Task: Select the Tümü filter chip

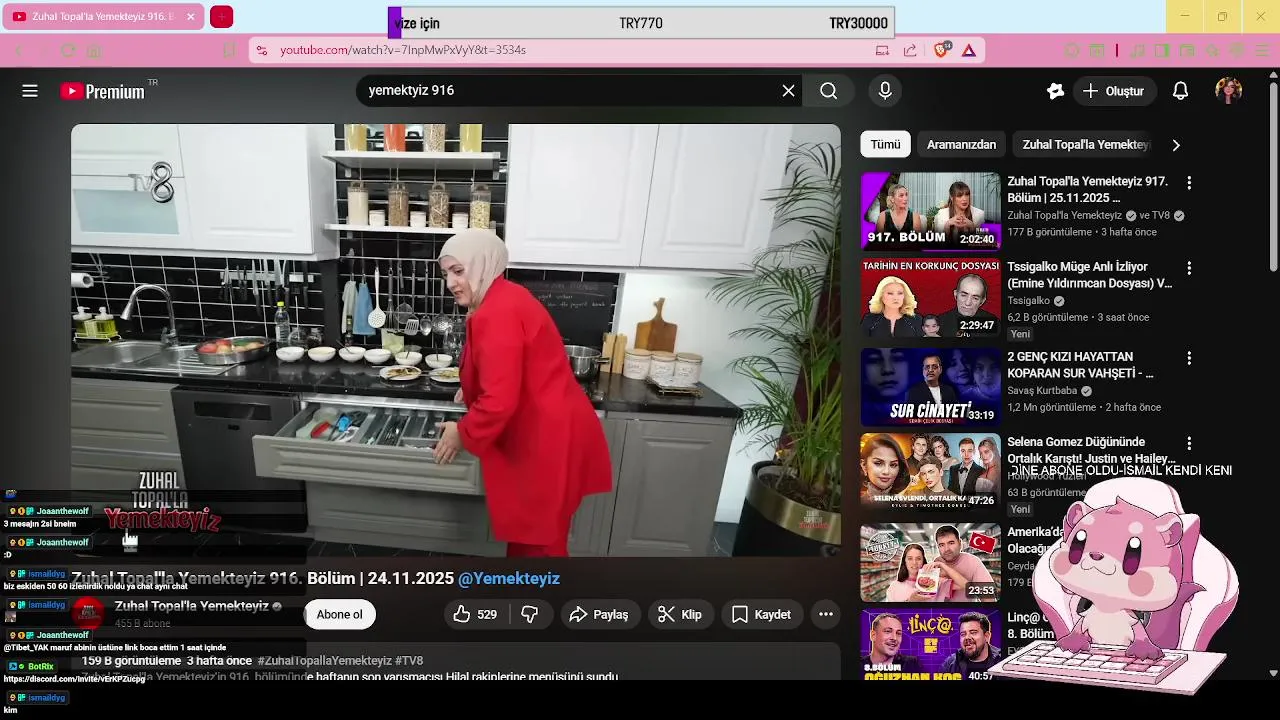Action: click(885, 145)
